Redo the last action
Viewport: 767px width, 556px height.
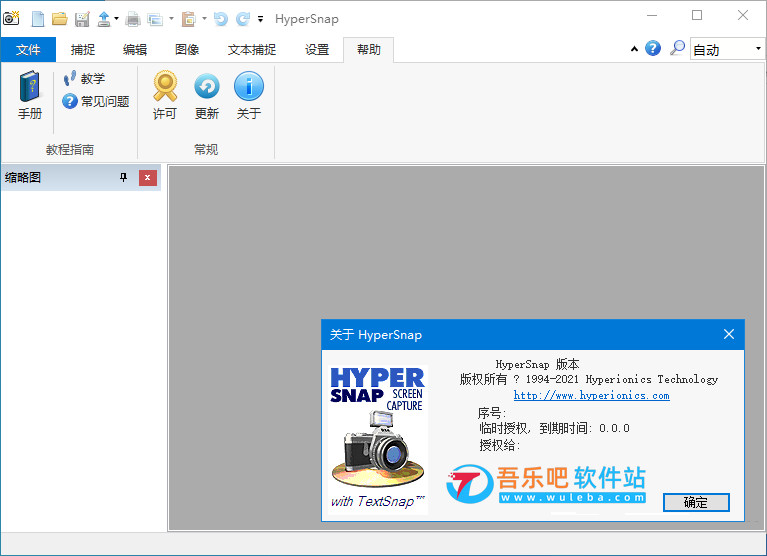pos(243,19)
